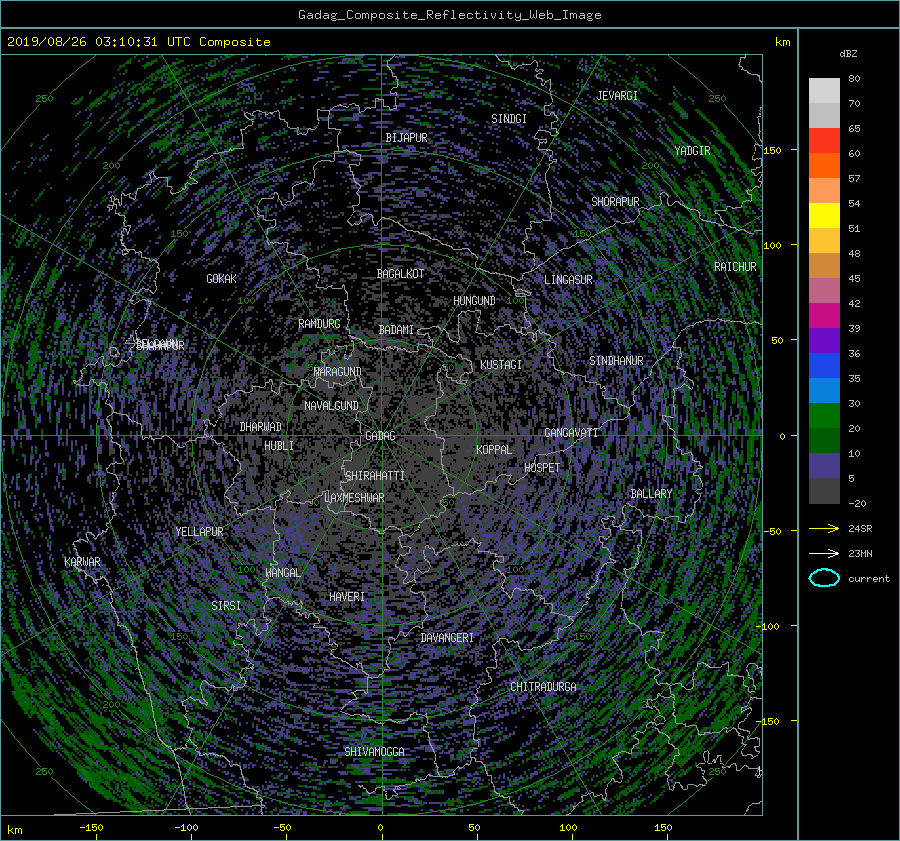This screenshot has height=841, width=900.
Task: Click the 150 tick on right axis
Action: coord(773,150)
